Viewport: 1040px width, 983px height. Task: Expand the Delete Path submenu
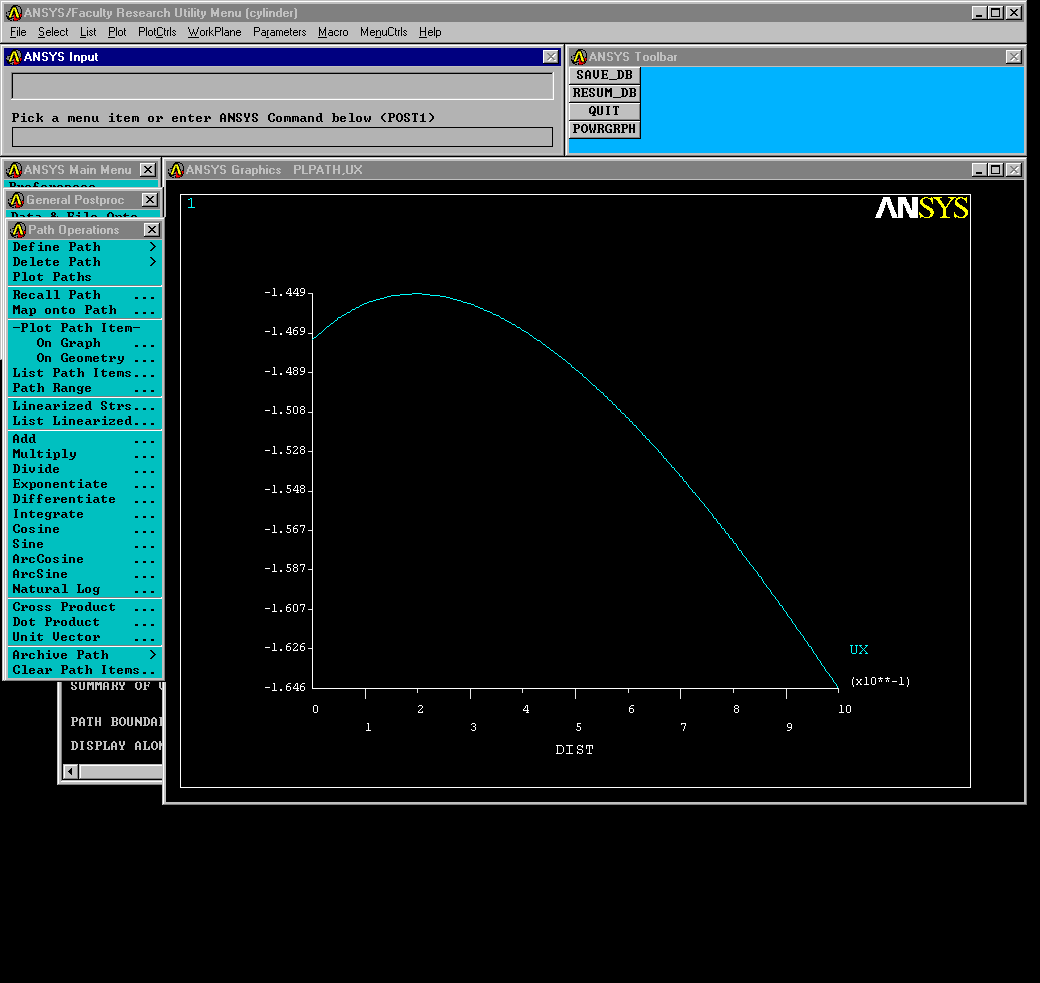click(84, 262)
